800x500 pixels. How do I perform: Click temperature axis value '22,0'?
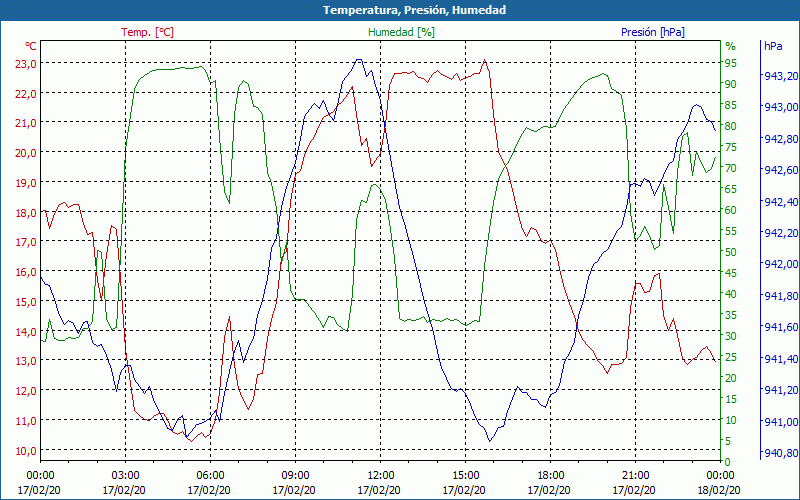click(x=26, y=93)
